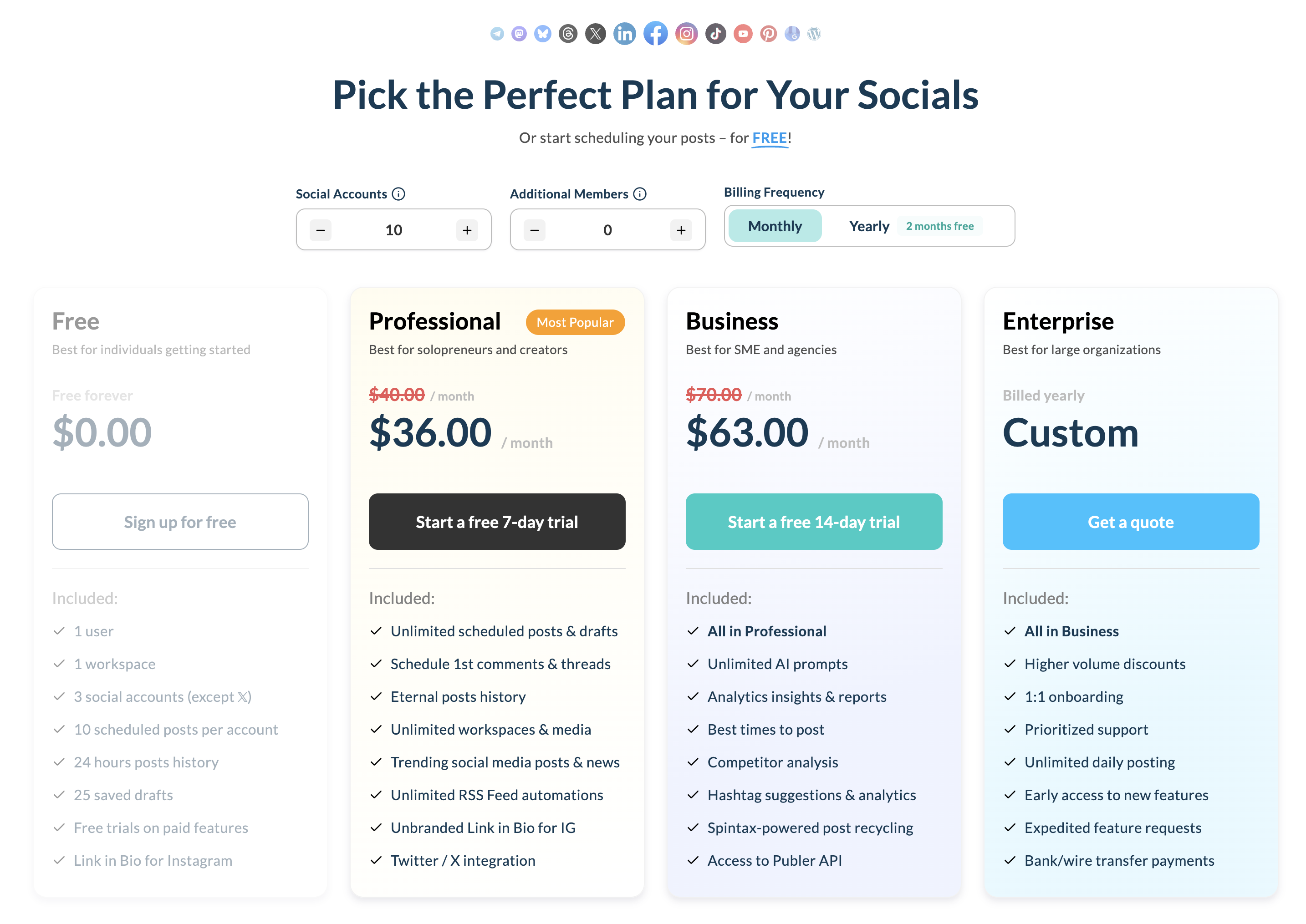Decrease the Additional Members count
Viewport: 1306px width, 924px height.
534,230
